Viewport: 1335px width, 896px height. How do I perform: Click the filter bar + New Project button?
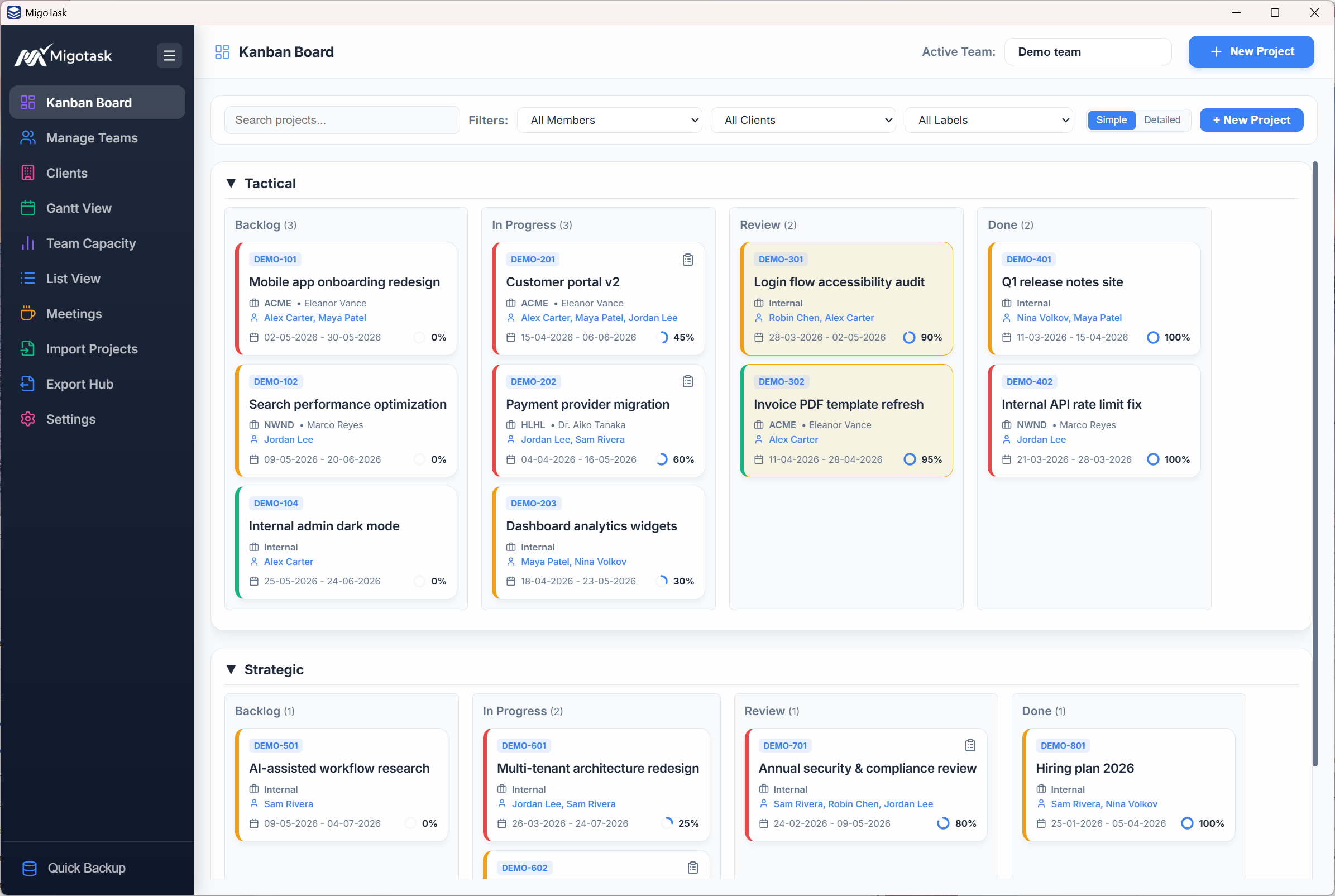tap(1251, 120)
